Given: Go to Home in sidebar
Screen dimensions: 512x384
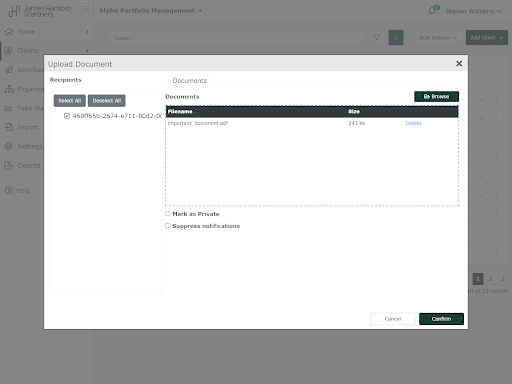Looking at the screenshot, I should [x=26, y=32].
